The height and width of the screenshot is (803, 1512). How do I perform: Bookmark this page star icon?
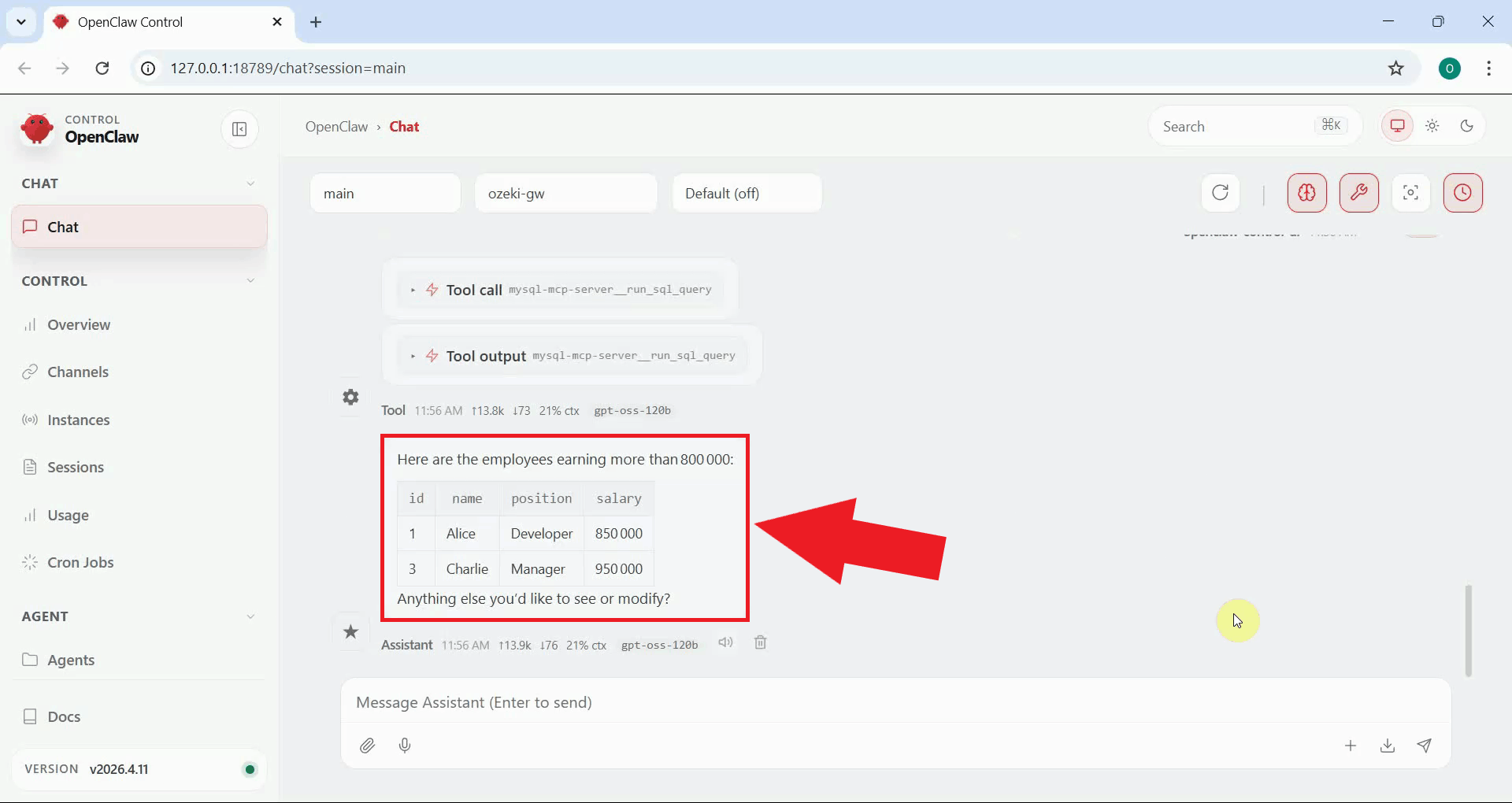(x=1396, y=68)
